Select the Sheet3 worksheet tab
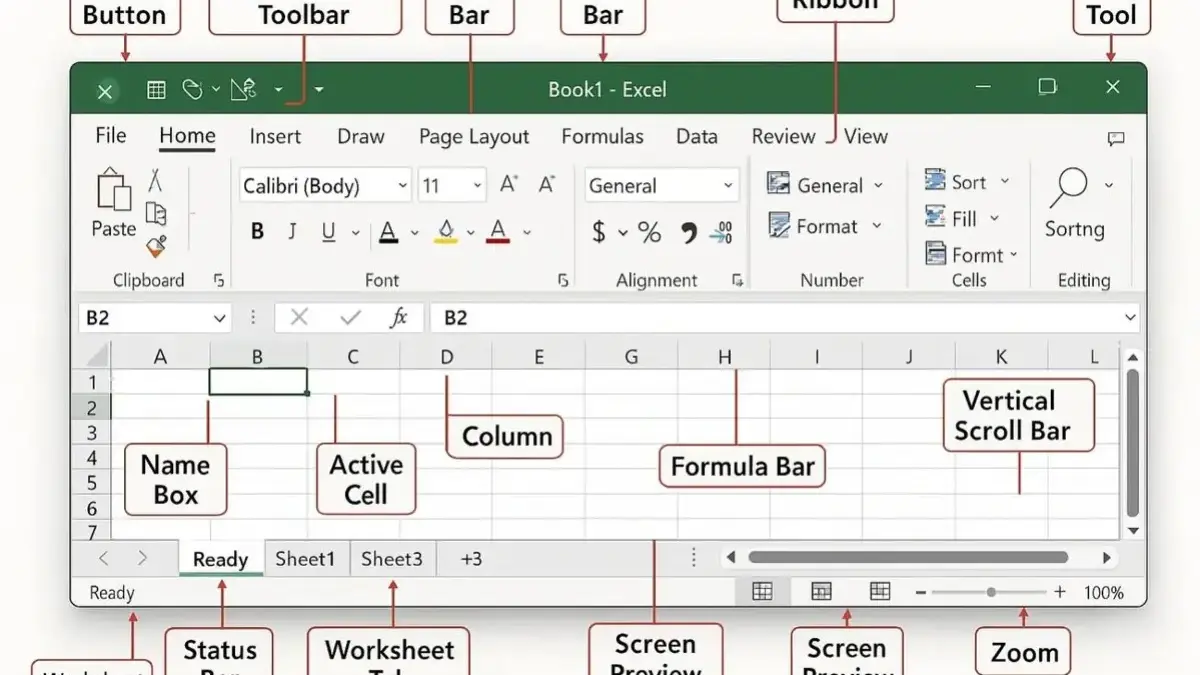Screen dimensions: 1200x675 392,559
